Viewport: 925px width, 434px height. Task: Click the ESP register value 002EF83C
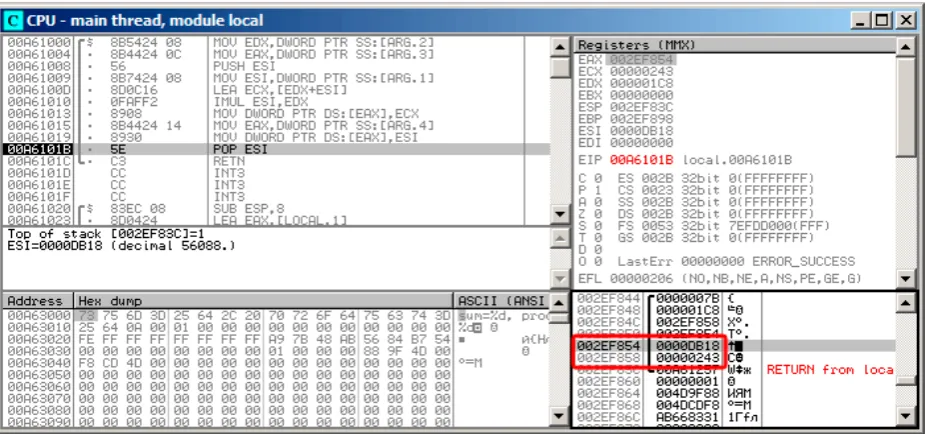[642, 107]
